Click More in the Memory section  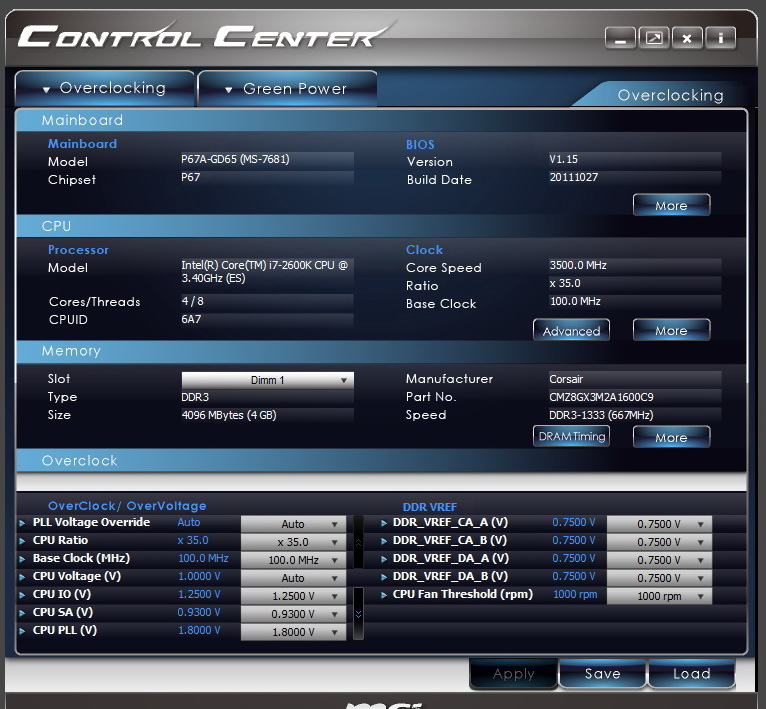(x=671, y=437)
